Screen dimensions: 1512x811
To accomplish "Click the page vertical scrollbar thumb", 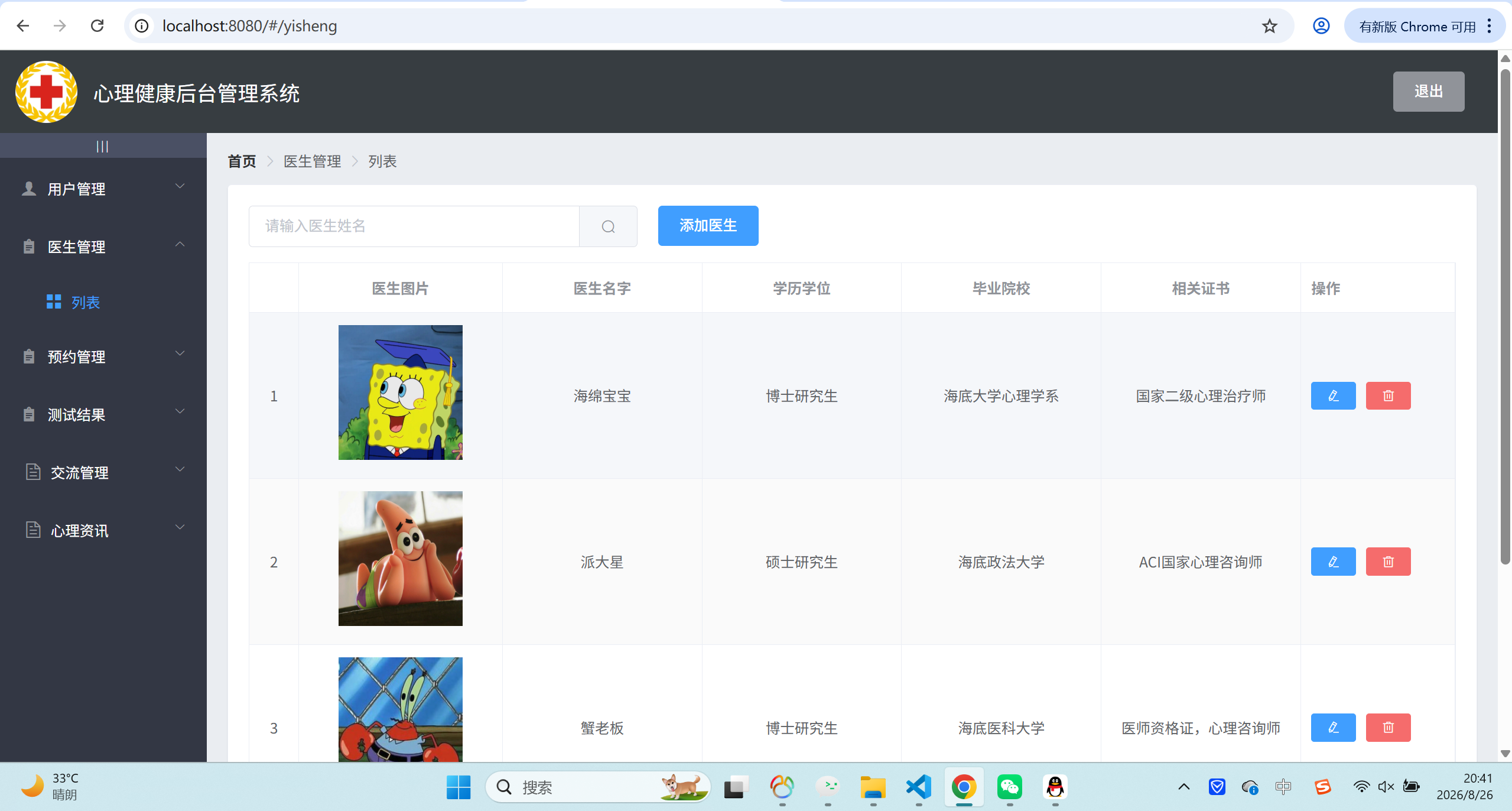I will [x=1505, y=316].
